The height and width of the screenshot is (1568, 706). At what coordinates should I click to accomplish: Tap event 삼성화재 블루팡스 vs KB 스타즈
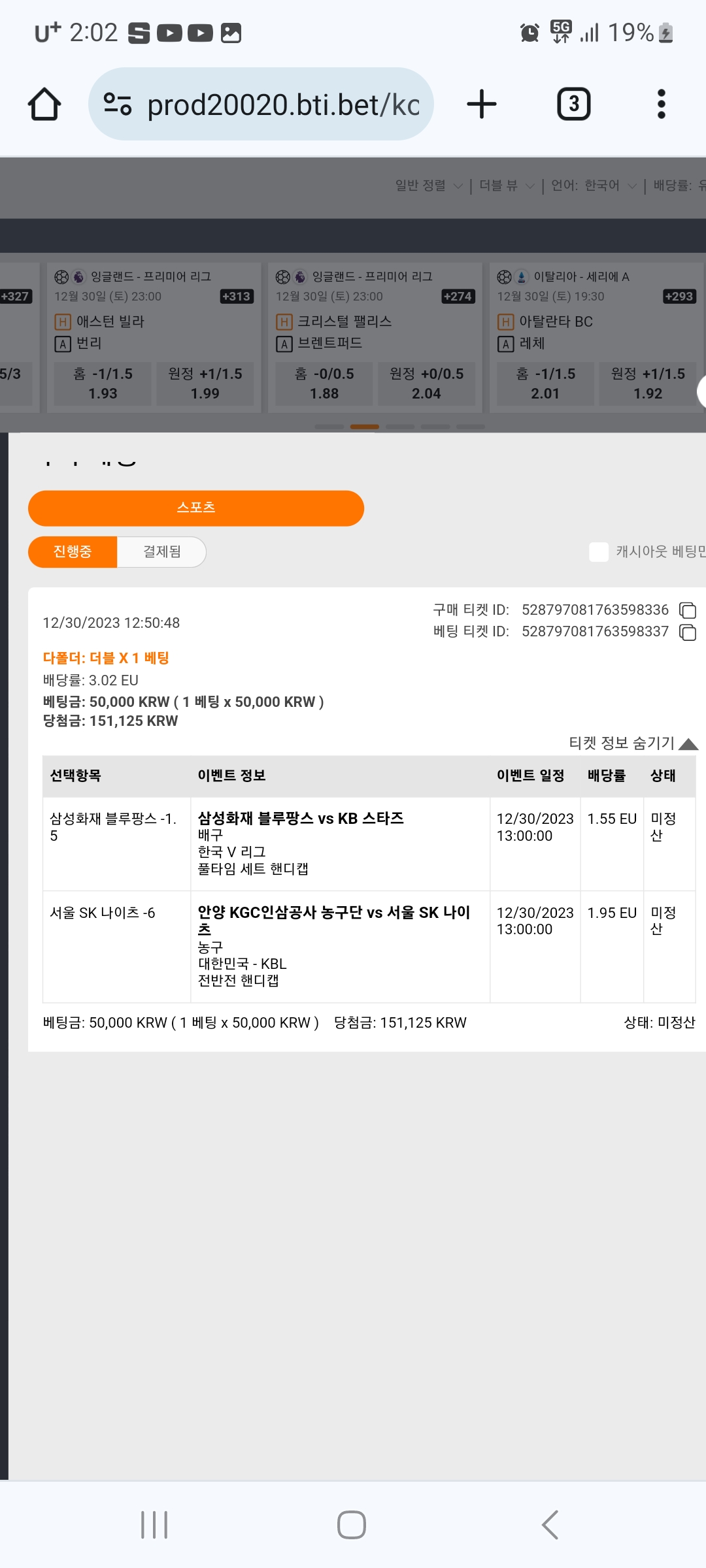(301, 819)
